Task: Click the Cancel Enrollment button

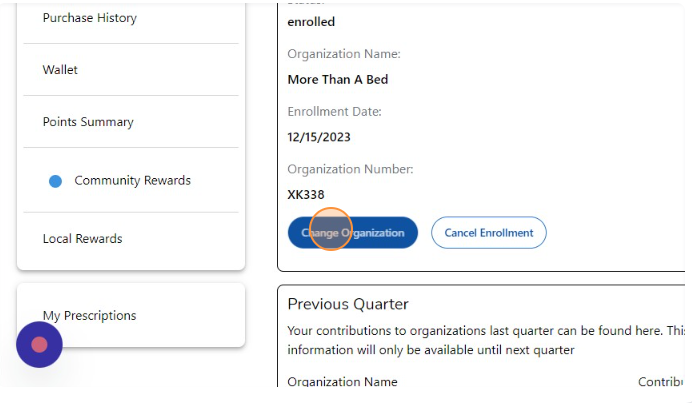Action: point(488,233)
